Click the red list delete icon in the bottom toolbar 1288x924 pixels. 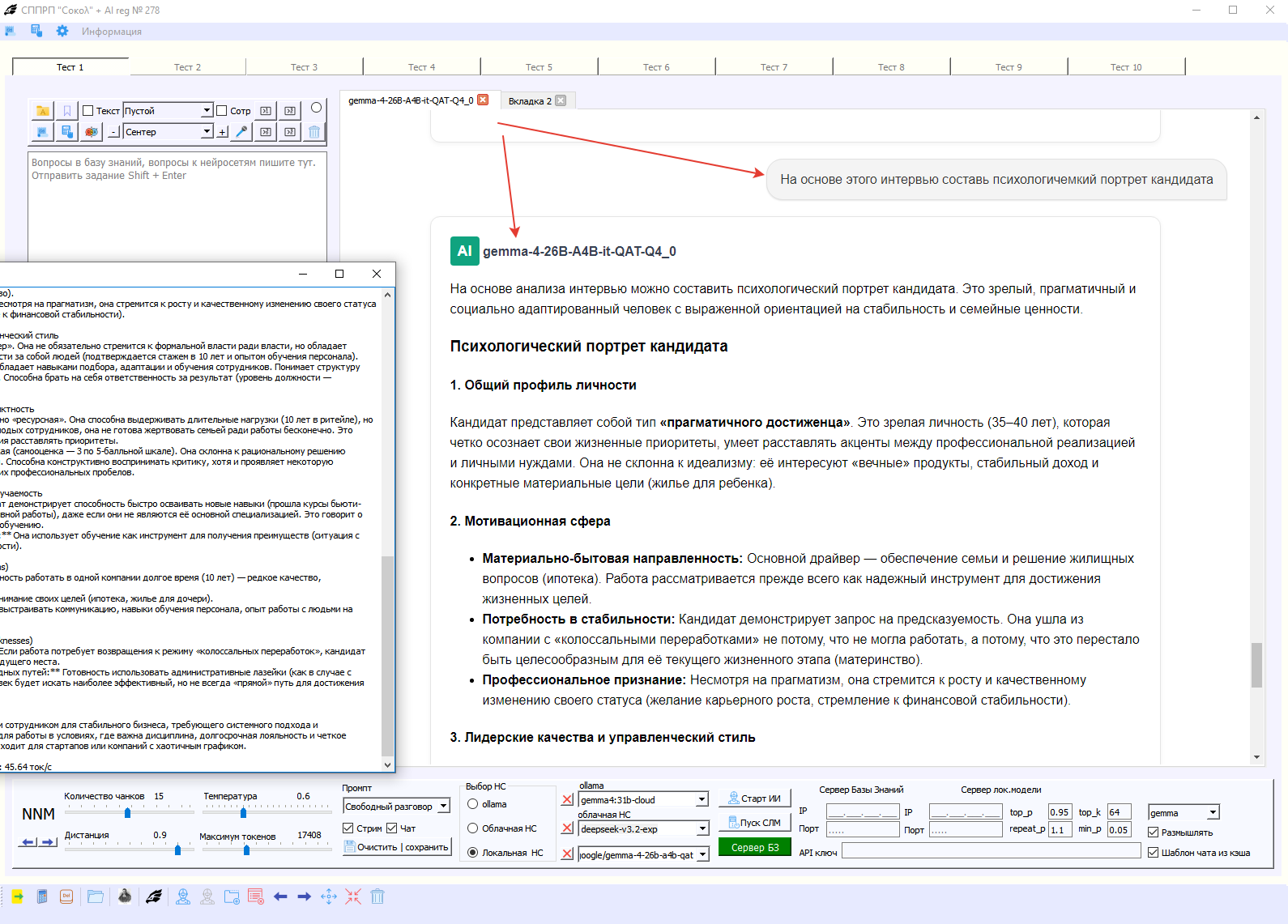256,896
